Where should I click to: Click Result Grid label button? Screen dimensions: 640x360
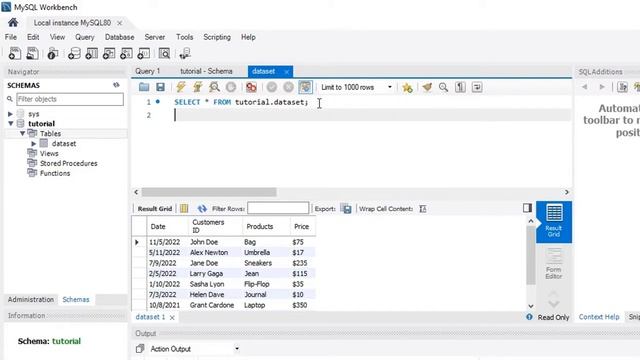(155, 209)
